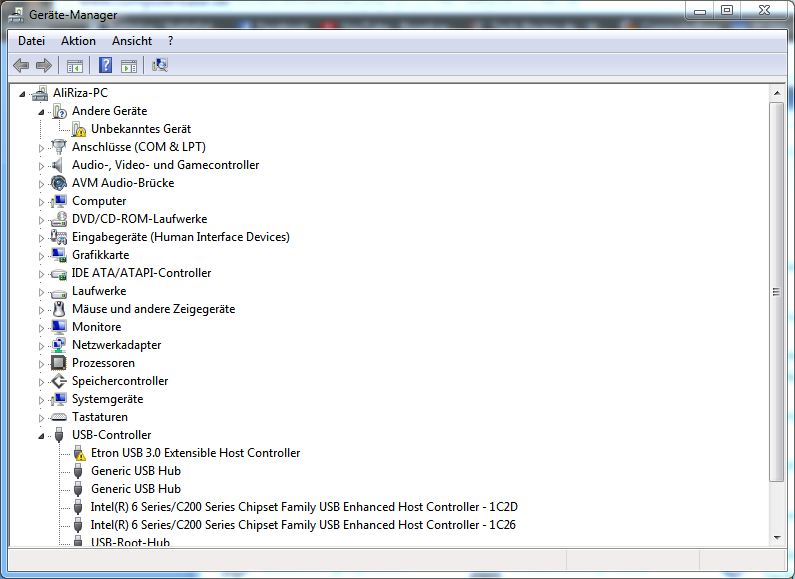Select the Intel USB Enhanced Host Controller - 1C2D

pos(304,507)
